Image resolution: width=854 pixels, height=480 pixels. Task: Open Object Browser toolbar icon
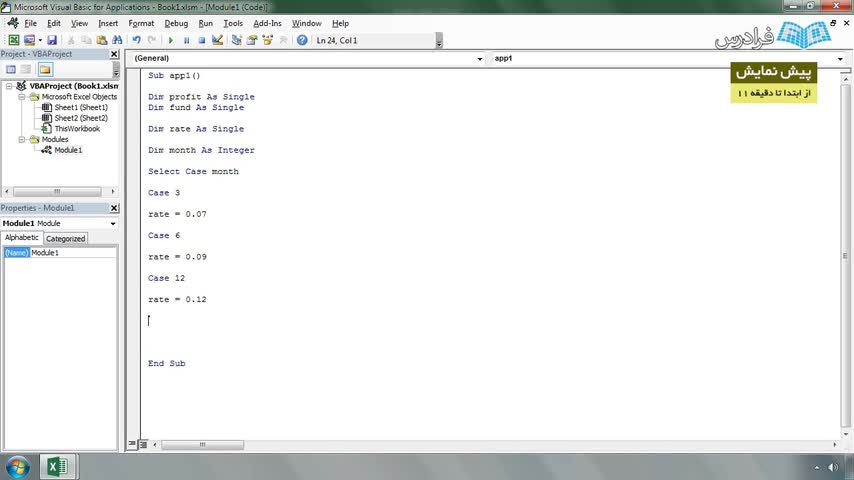coord(267,40)
